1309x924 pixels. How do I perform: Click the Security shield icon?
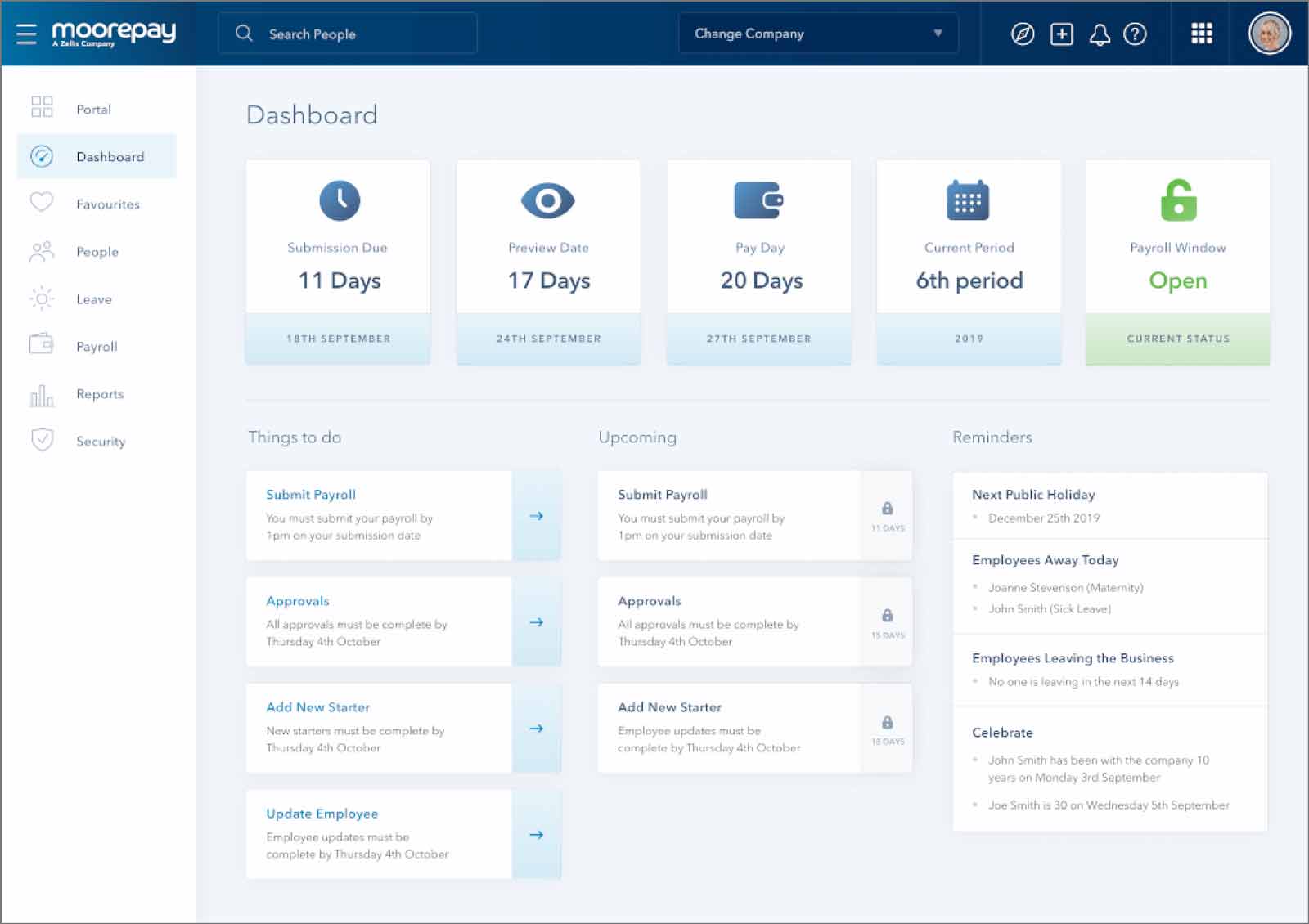tap(40, 441)
